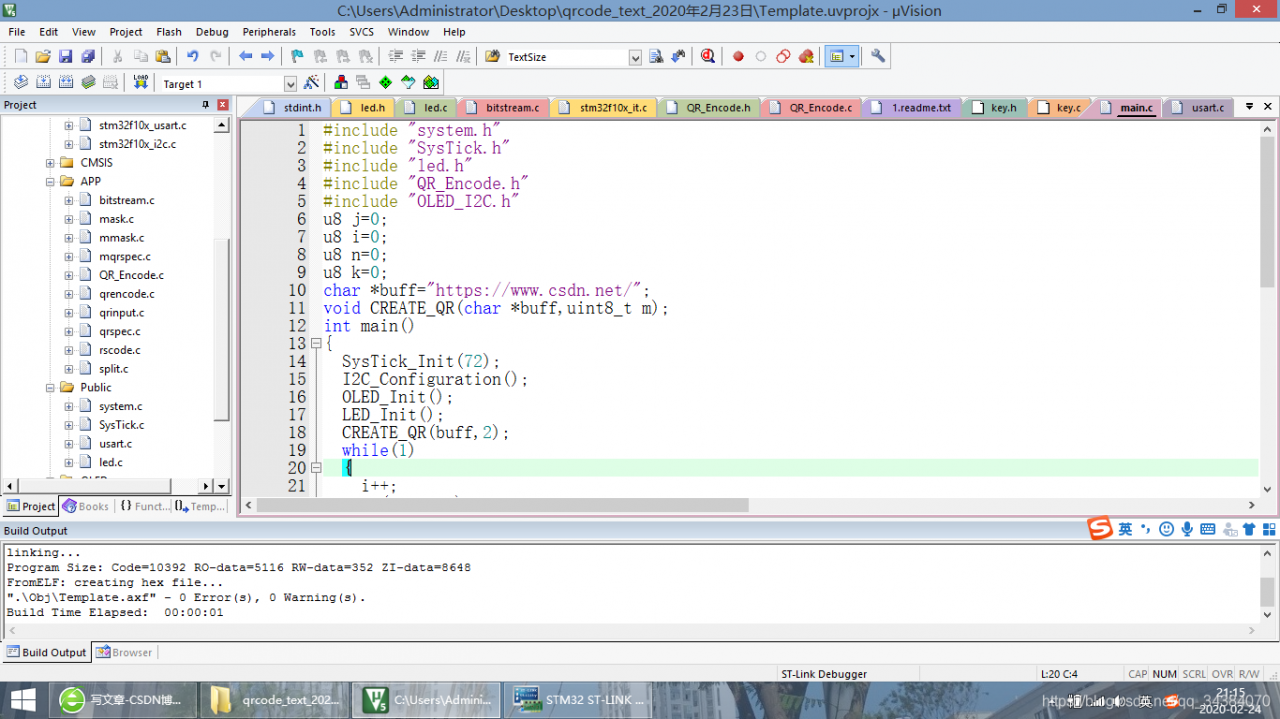The height and width of the screenshot is (719, 1280).
Task: Indent the selected lines with the indent icon
Action: pos(396,57)
